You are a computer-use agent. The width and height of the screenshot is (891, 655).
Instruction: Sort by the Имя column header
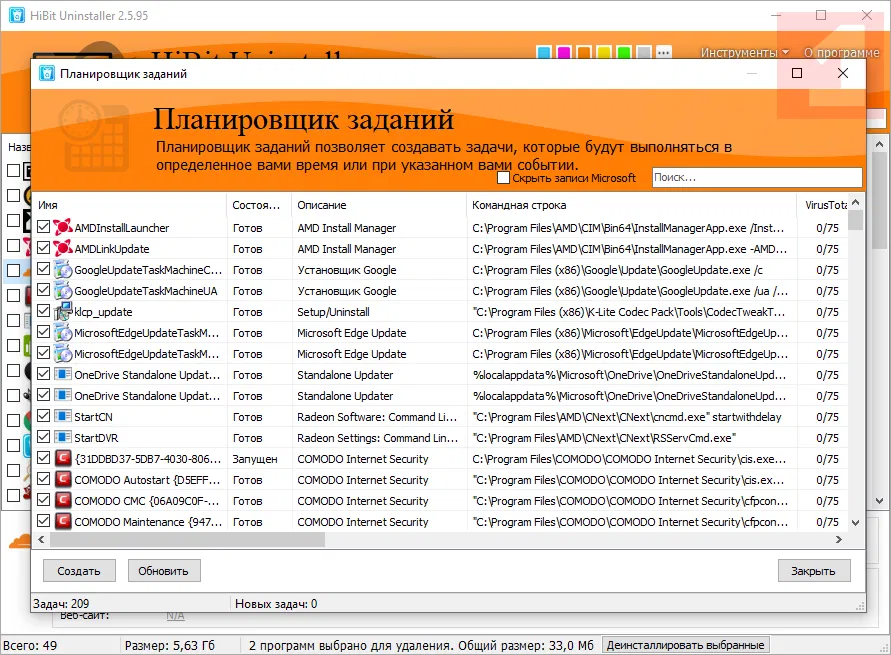tap(130, 205)
